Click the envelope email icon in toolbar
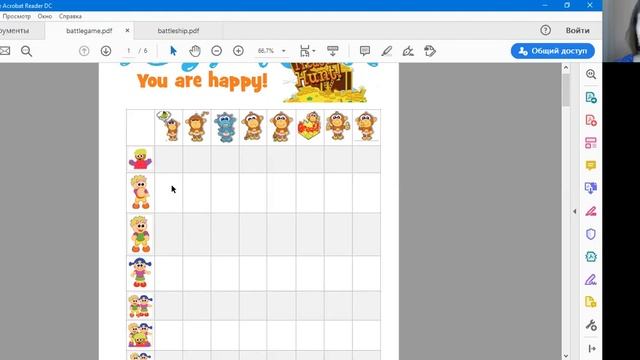Screen dimensions: 640x360 coord(4,51)
